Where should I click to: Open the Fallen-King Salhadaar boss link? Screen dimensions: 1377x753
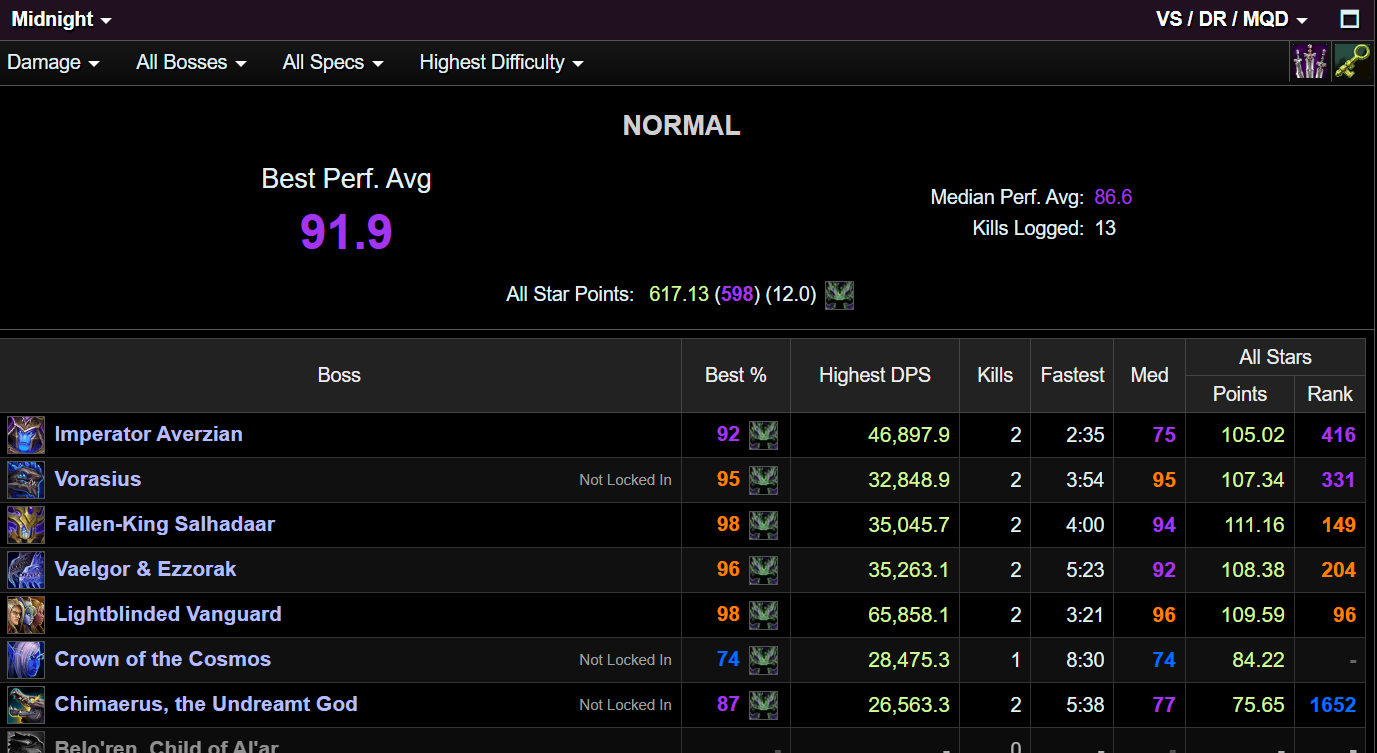[x=164, y=524]
